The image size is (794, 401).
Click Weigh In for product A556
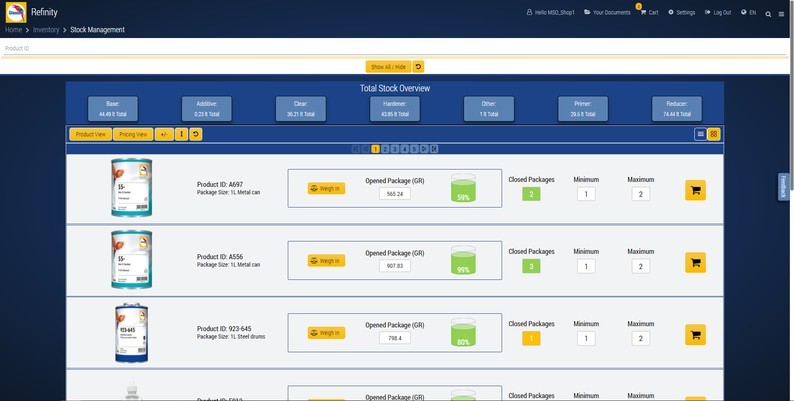326,261
